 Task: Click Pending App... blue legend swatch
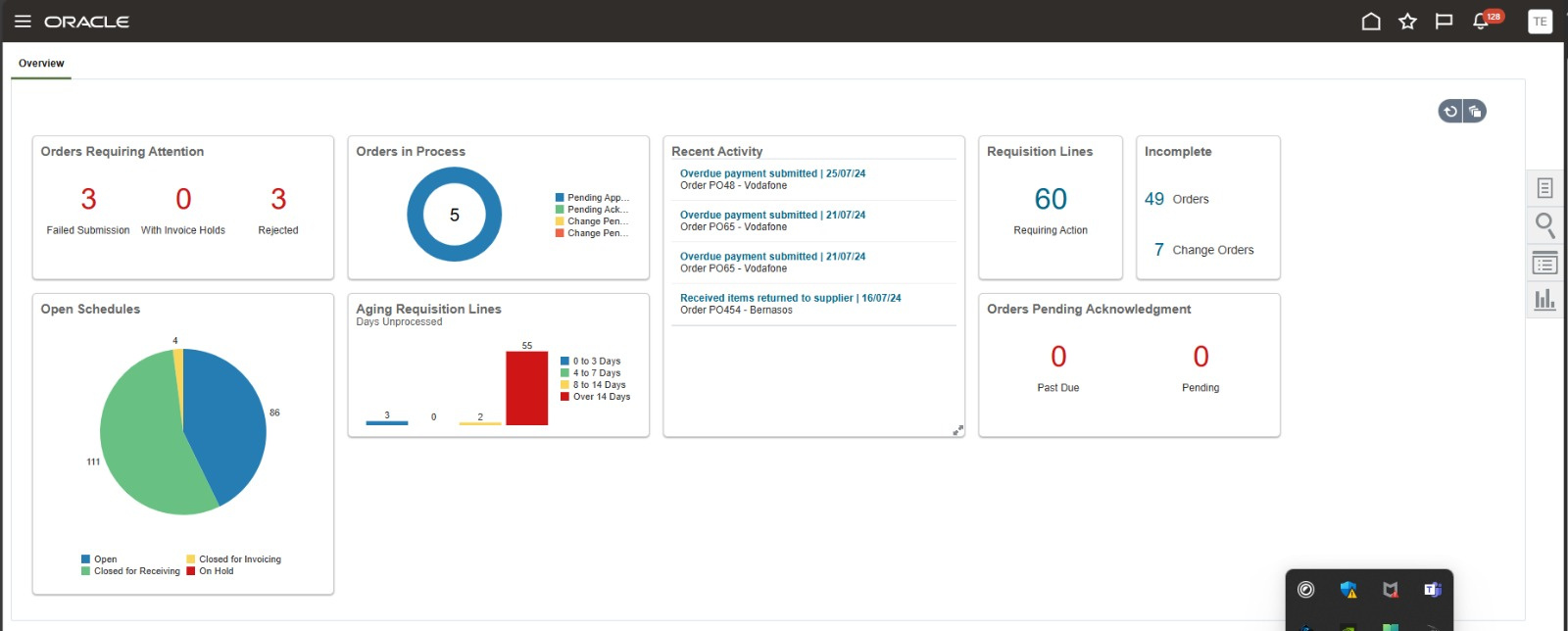[x=560, y=198]
